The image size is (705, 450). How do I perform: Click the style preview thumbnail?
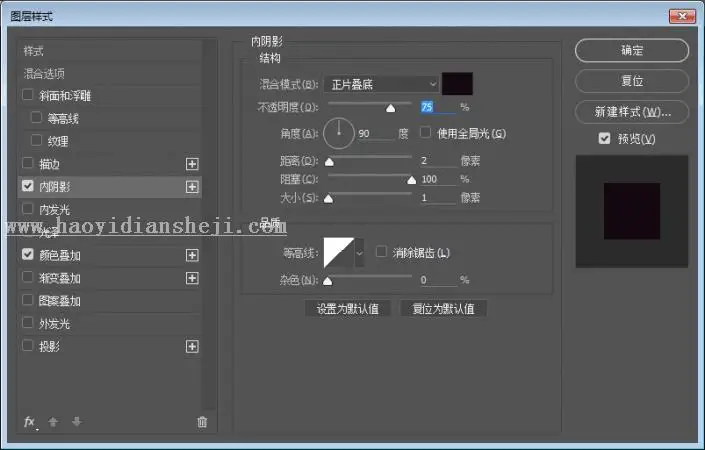[632, 211]
